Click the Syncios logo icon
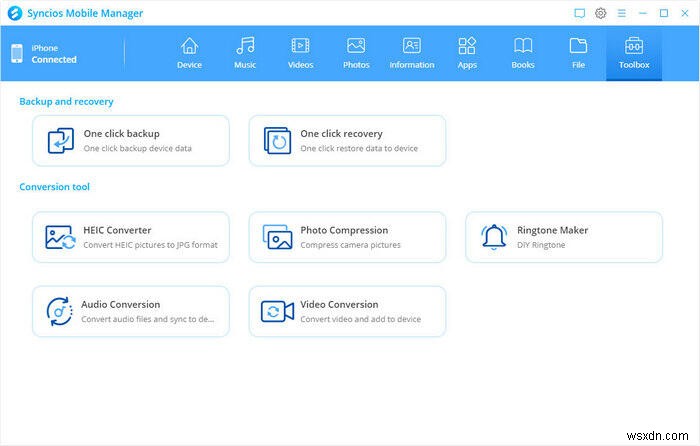The image size is (700, 446). pos(15,13)
